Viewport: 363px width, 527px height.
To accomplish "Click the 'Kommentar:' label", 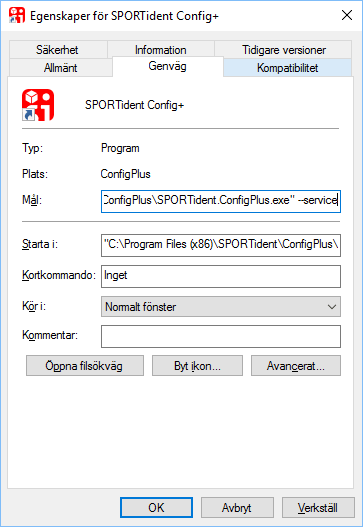I will click(x=50, y=335).
